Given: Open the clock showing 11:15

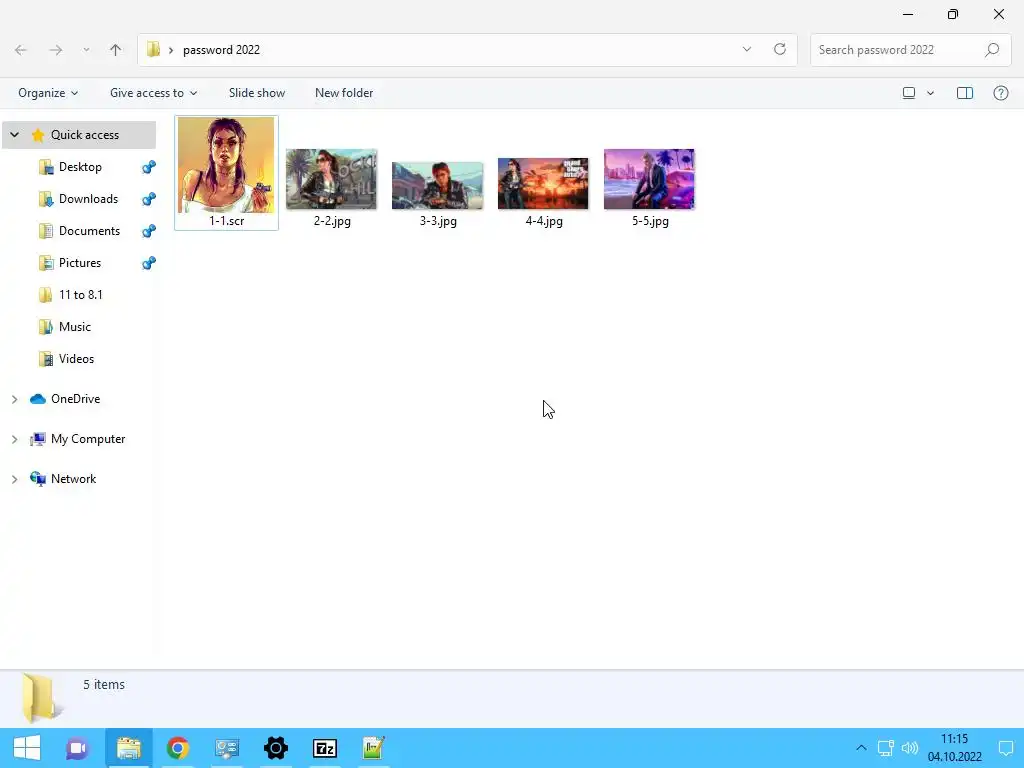Looking at the screenshot, I should (955, 748).
